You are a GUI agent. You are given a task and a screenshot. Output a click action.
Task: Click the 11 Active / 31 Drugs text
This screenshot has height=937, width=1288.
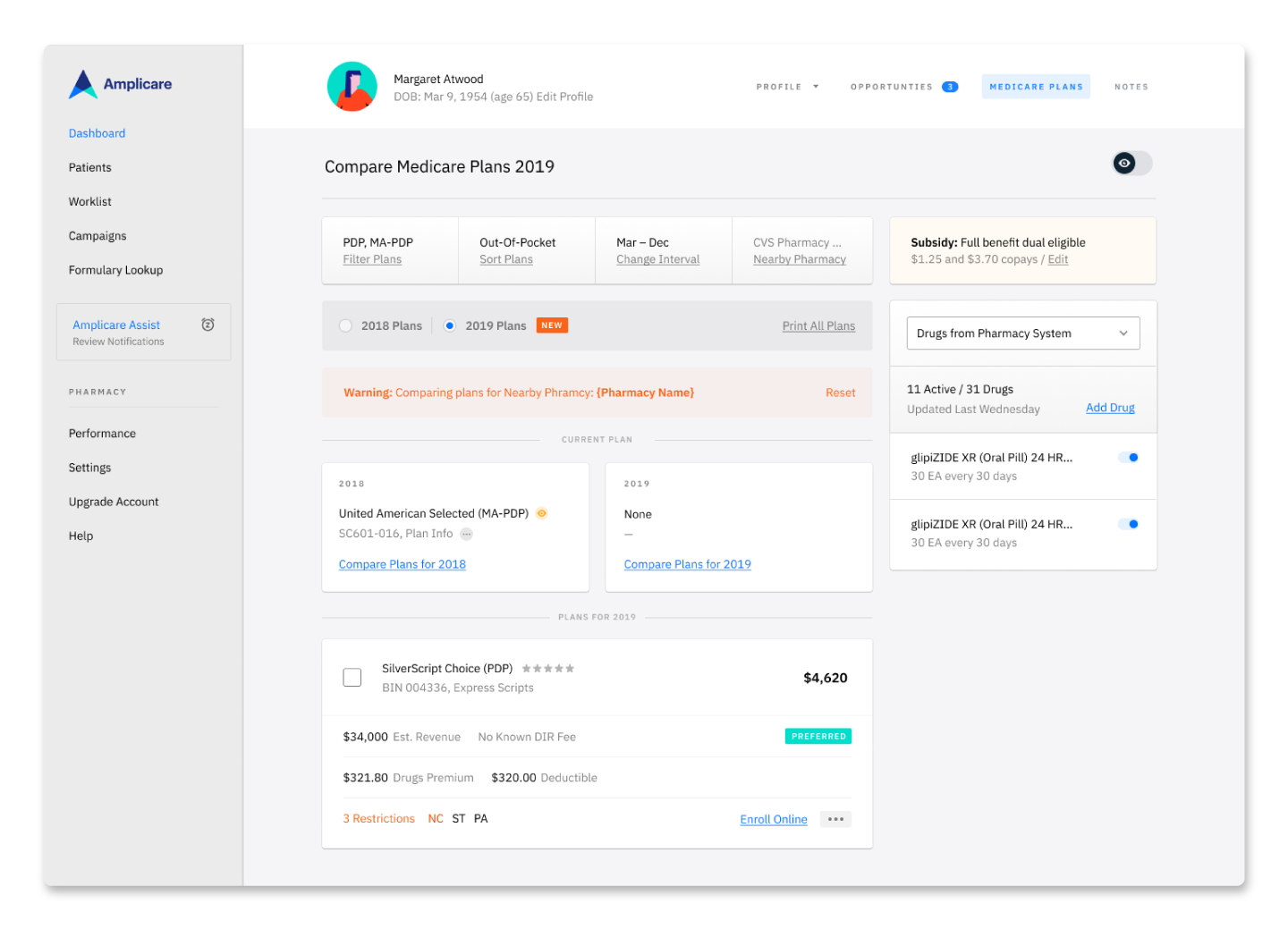pos(960,389)
